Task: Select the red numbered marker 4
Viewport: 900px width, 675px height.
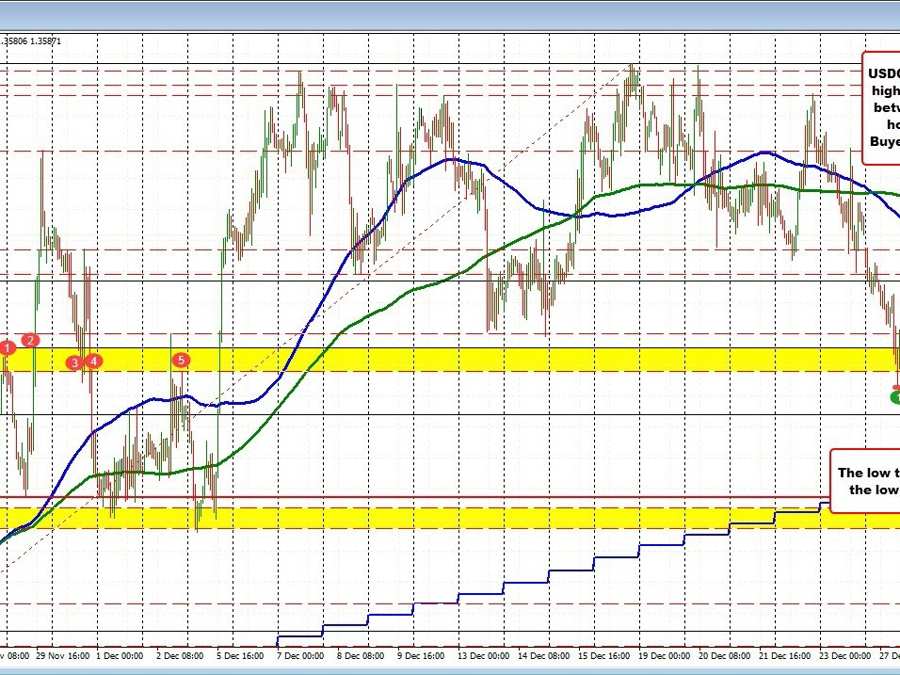Action: [x=93, y=360]
